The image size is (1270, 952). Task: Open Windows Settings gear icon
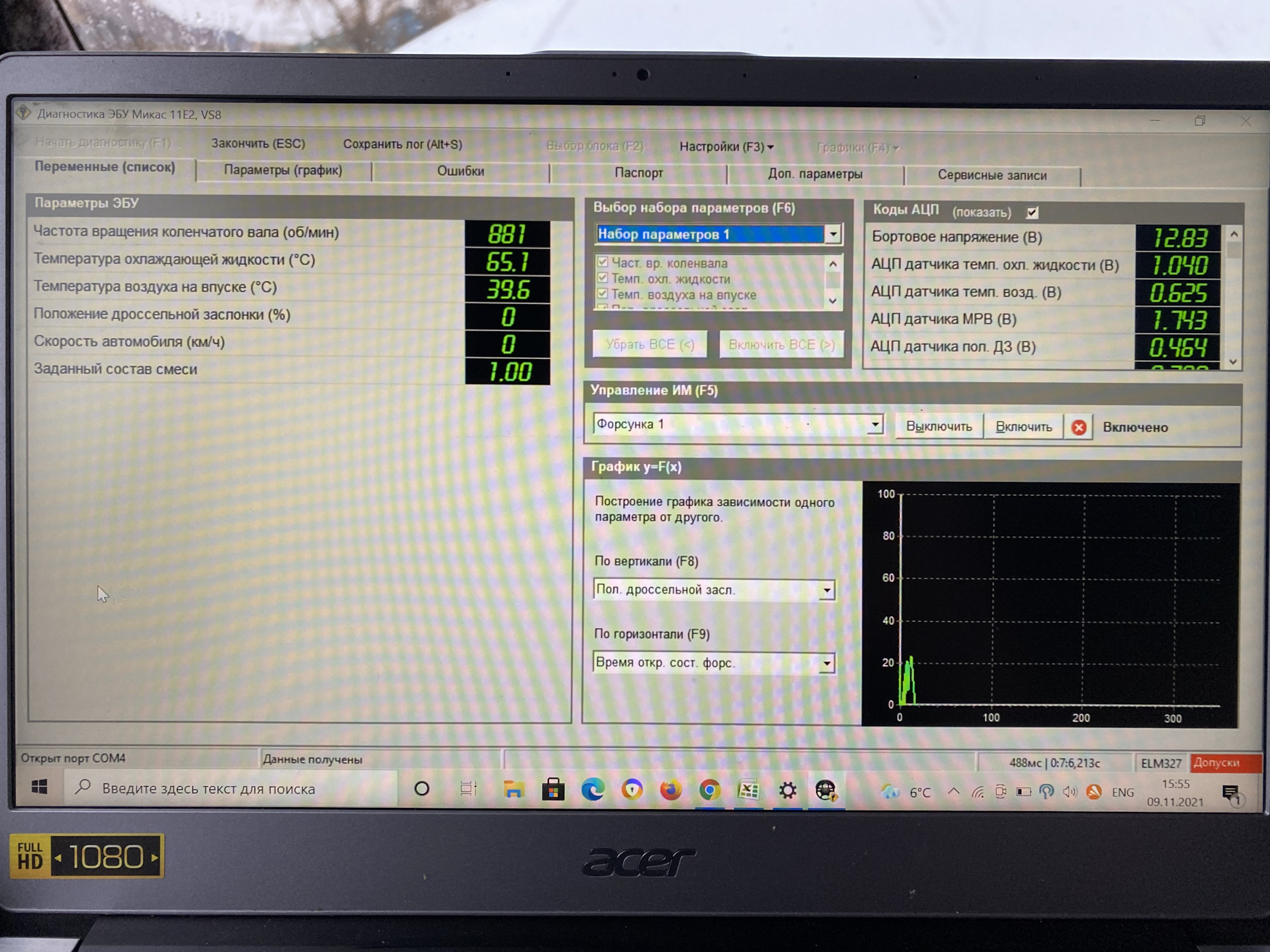click(787, 790)
